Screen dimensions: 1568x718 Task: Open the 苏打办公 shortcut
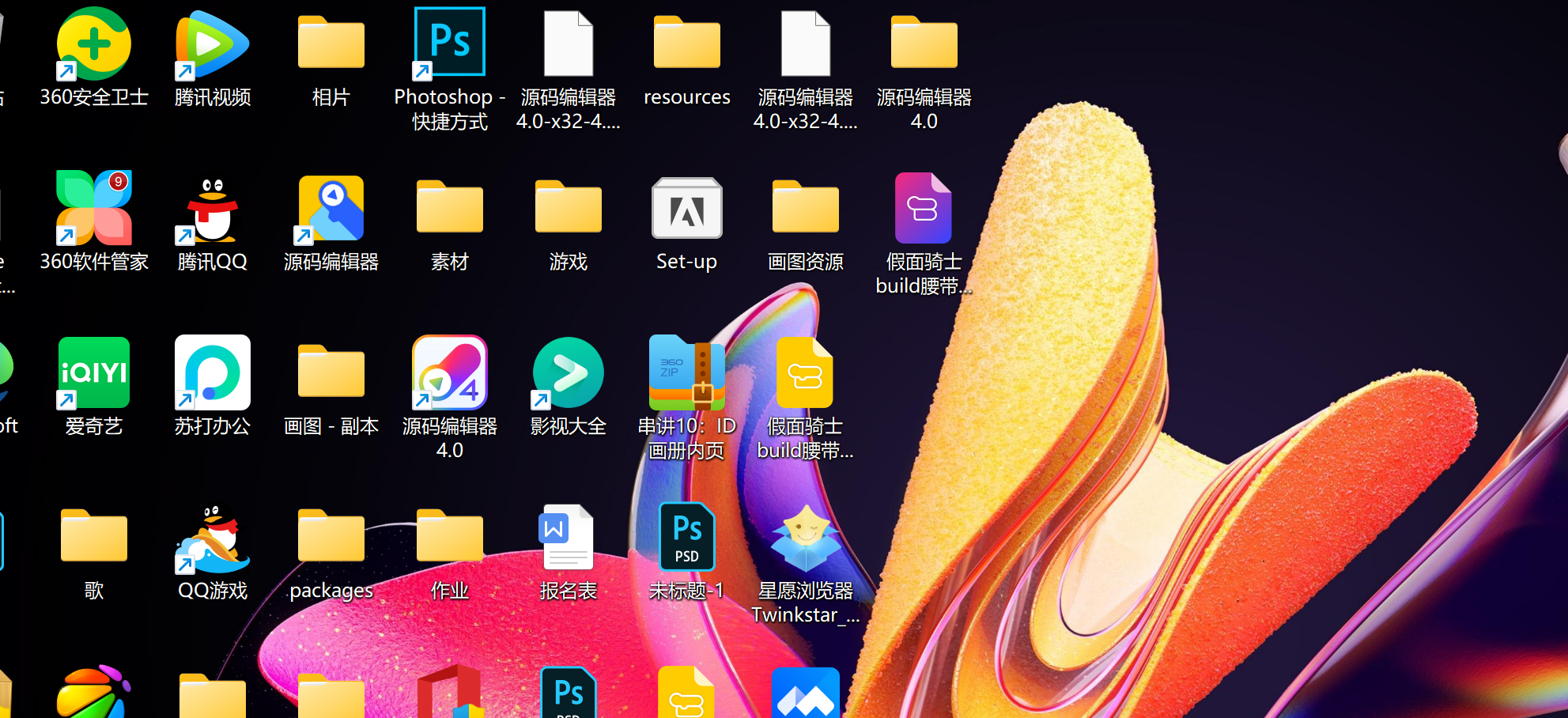click(213, 372)
